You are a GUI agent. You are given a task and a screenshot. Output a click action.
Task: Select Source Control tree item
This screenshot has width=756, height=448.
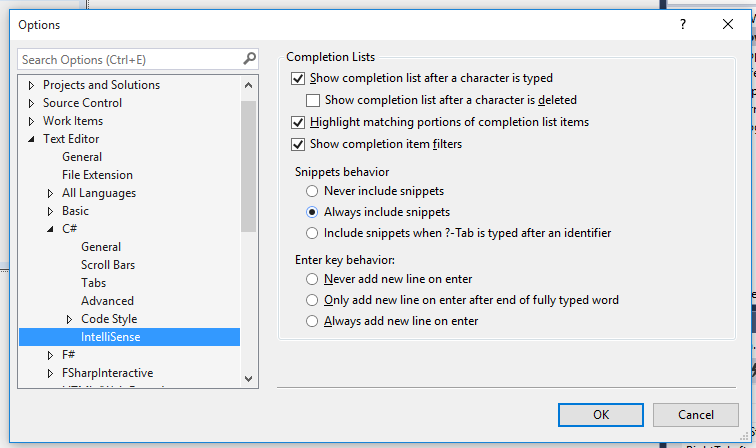(82, 103)
